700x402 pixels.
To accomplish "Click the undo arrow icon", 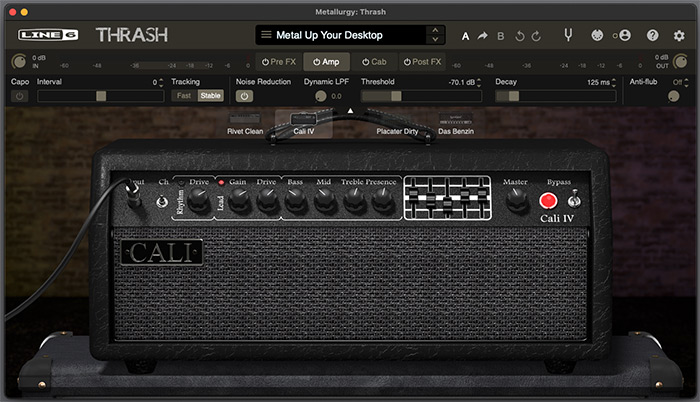I will tap(520, 36).
